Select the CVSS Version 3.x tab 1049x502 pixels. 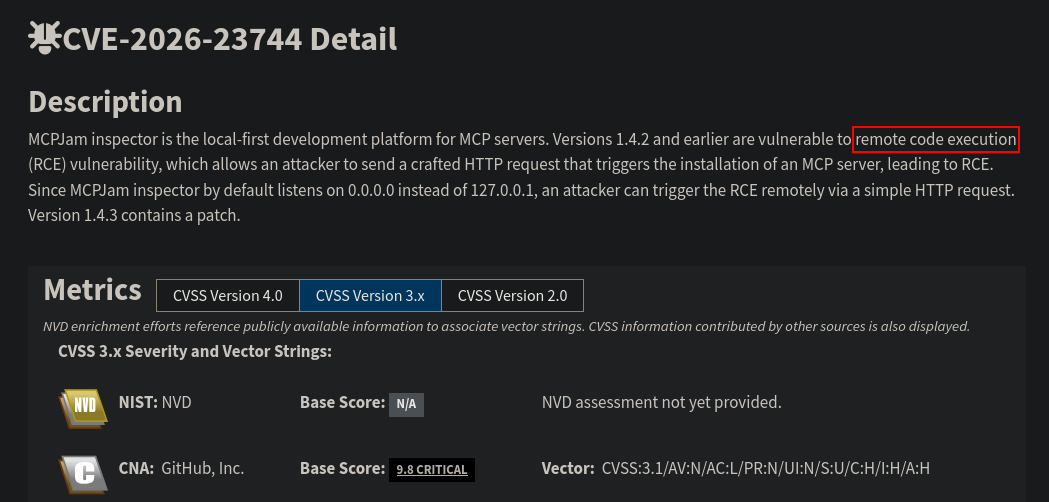pyautogui.click(x=370, y=296)
